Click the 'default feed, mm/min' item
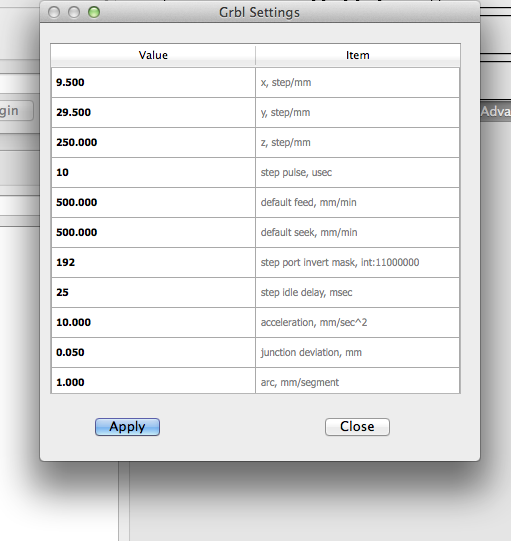Viewport: 511px width, 541px height. tap(357, 203)
